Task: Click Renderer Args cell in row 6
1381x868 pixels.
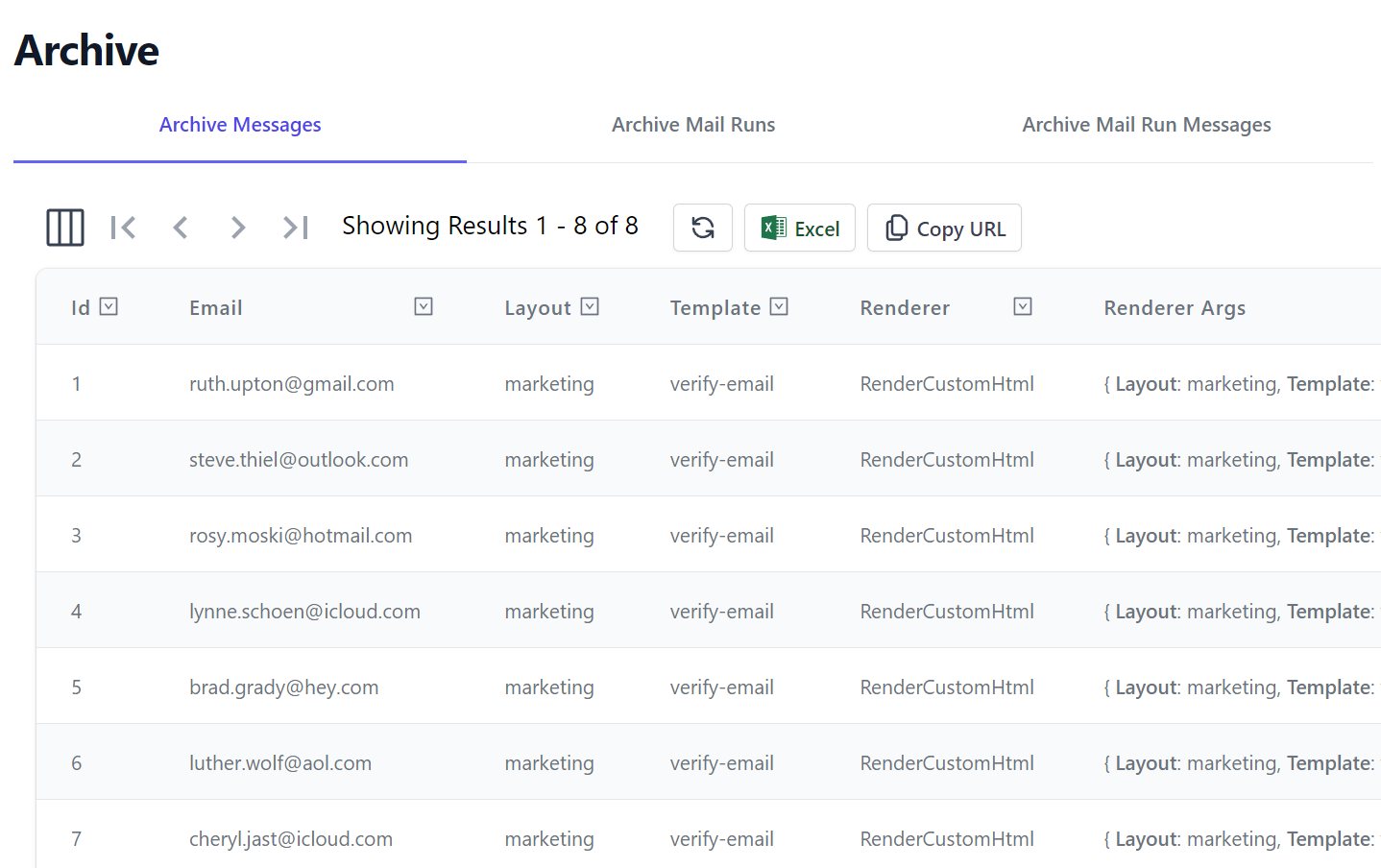Action: point(1240,763)
